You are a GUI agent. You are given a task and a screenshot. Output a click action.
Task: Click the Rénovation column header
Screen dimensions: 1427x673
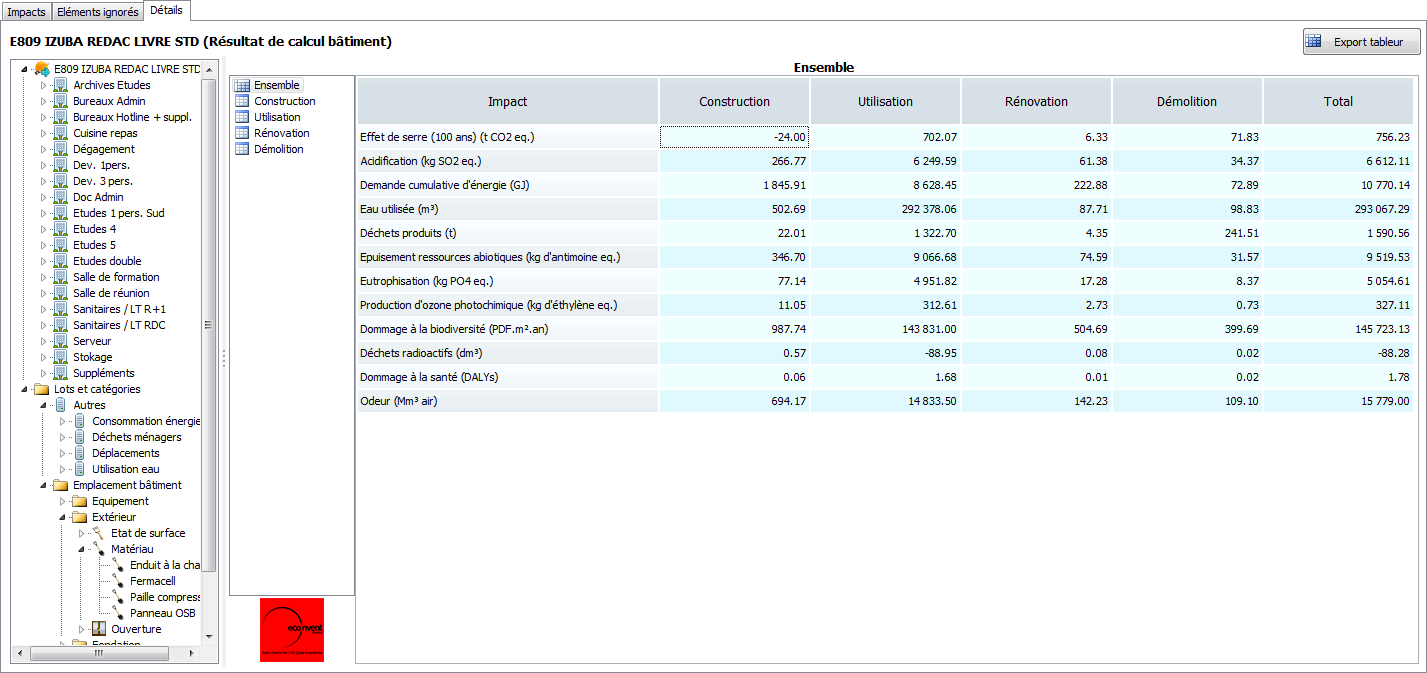point(1036,101)
